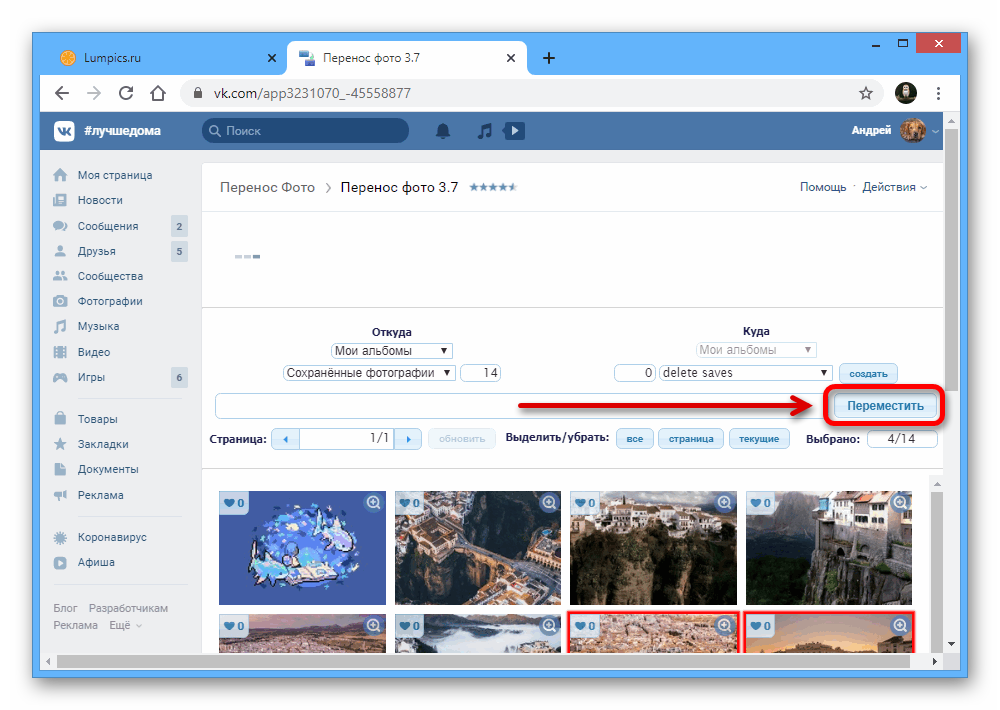Open 'Сообщения' in the left menu

coord(108,226)
